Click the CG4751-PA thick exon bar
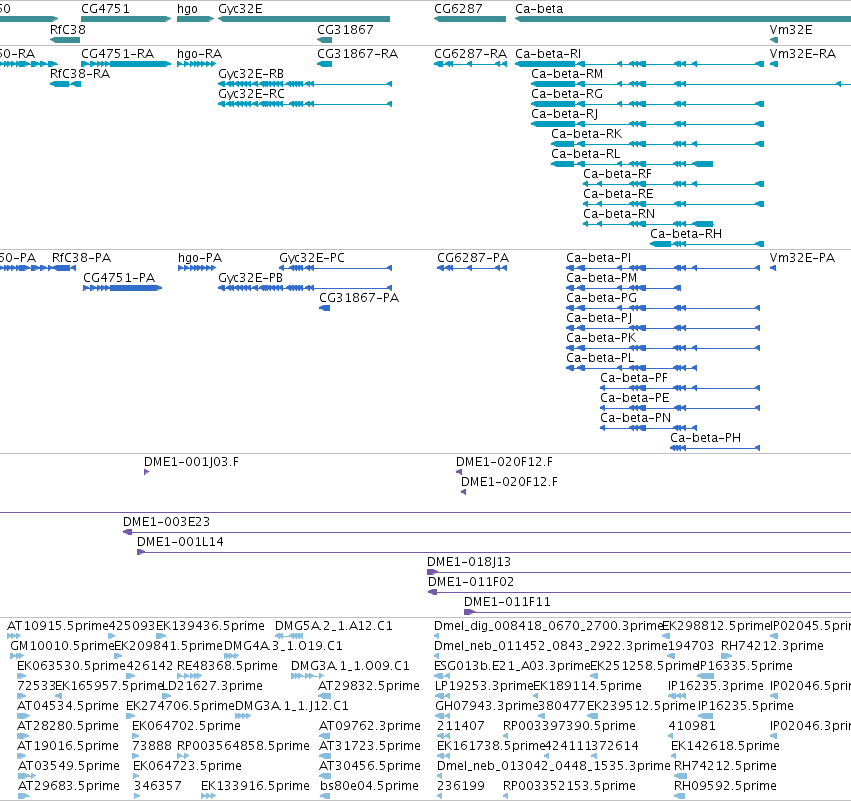 [x=134, y=288]
